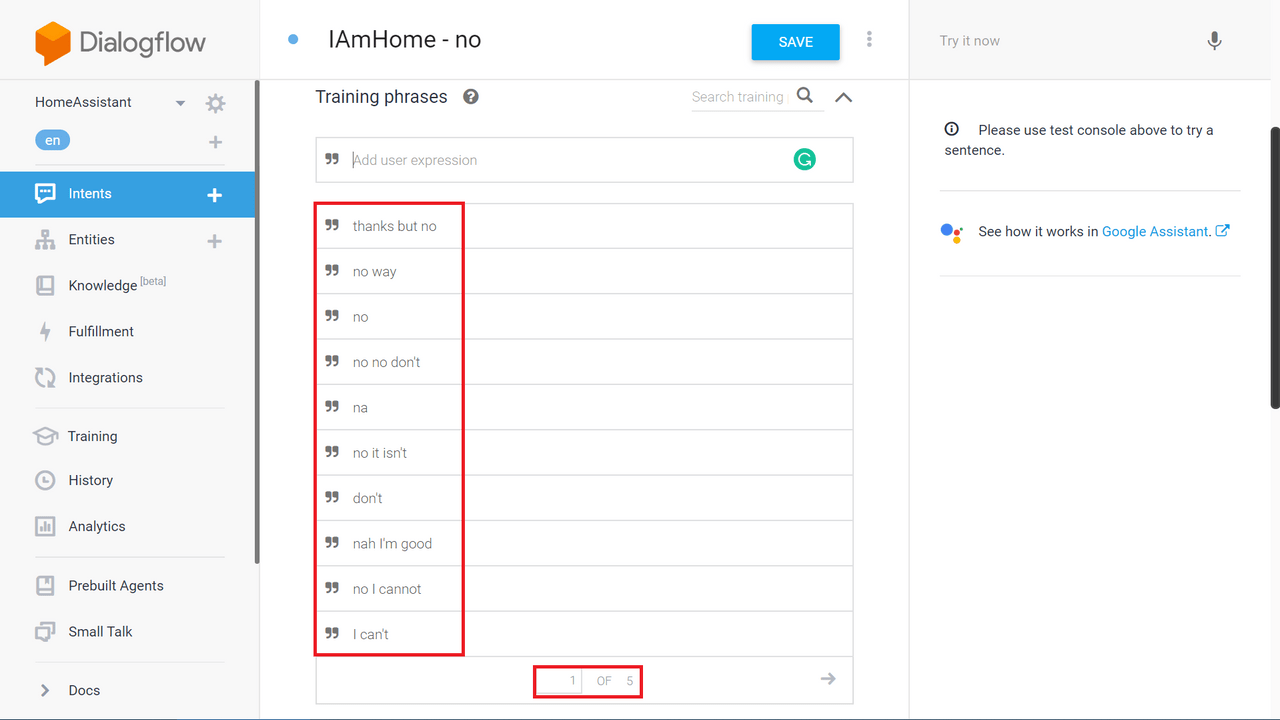Add a new language with plus icon
The height and width of the screenshot is (720, 1280).
pyautogui.click(x=215, y=142)
